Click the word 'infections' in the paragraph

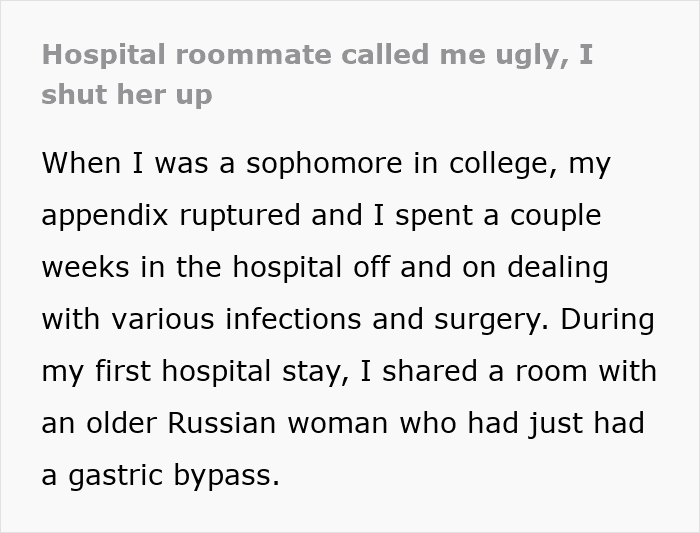tap(293, 319)
